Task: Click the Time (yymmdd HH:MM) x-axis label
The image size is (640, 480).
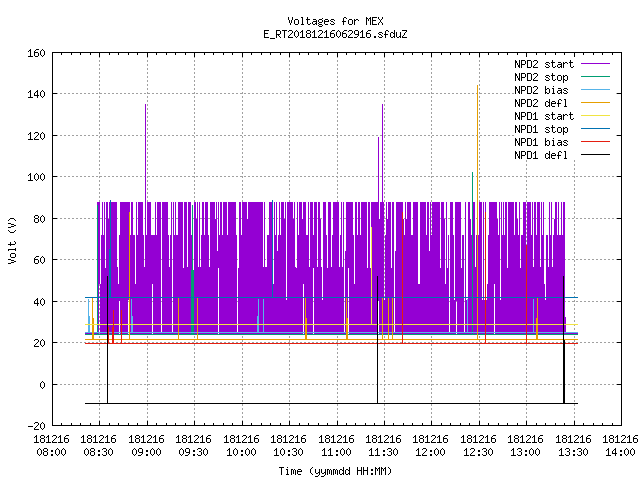Action: 335,471
